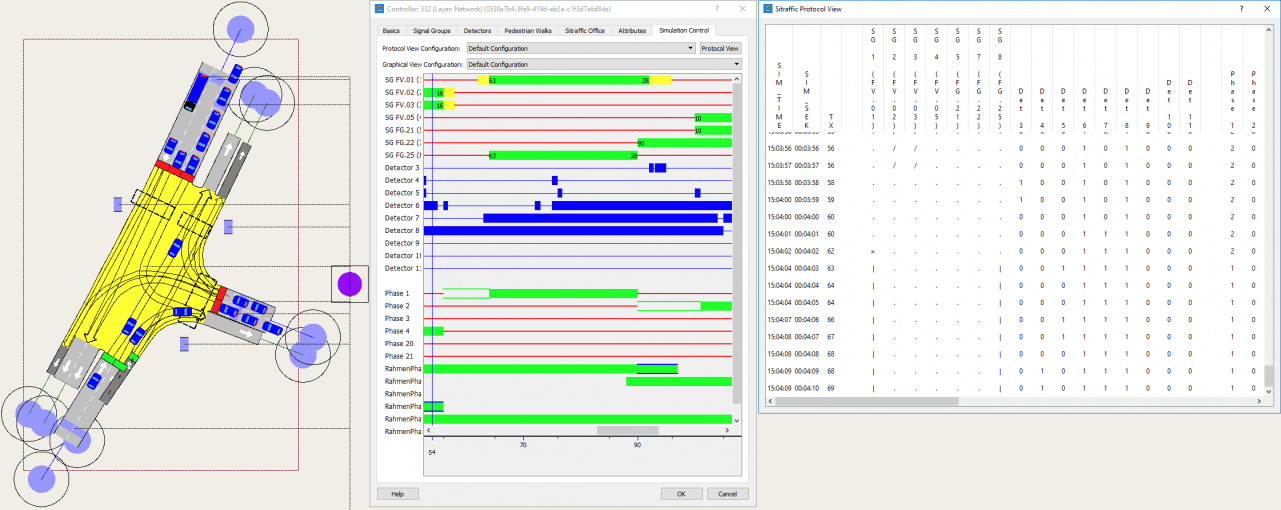
Task: Cancel the Controller dialog
Action: click(x=727, y=494)
